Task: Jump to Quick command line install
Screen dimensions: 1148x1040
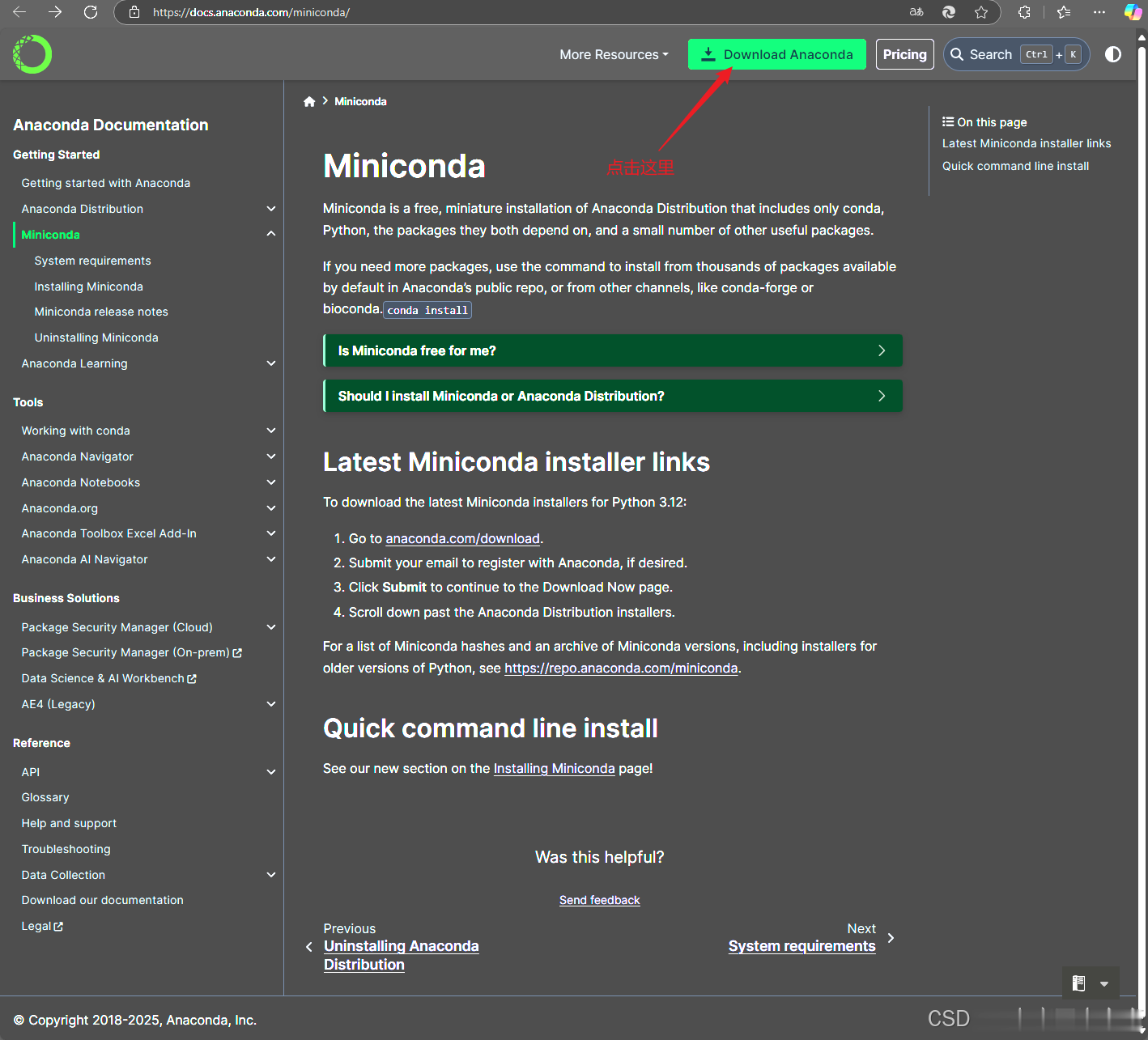Action: (1015, 166)
